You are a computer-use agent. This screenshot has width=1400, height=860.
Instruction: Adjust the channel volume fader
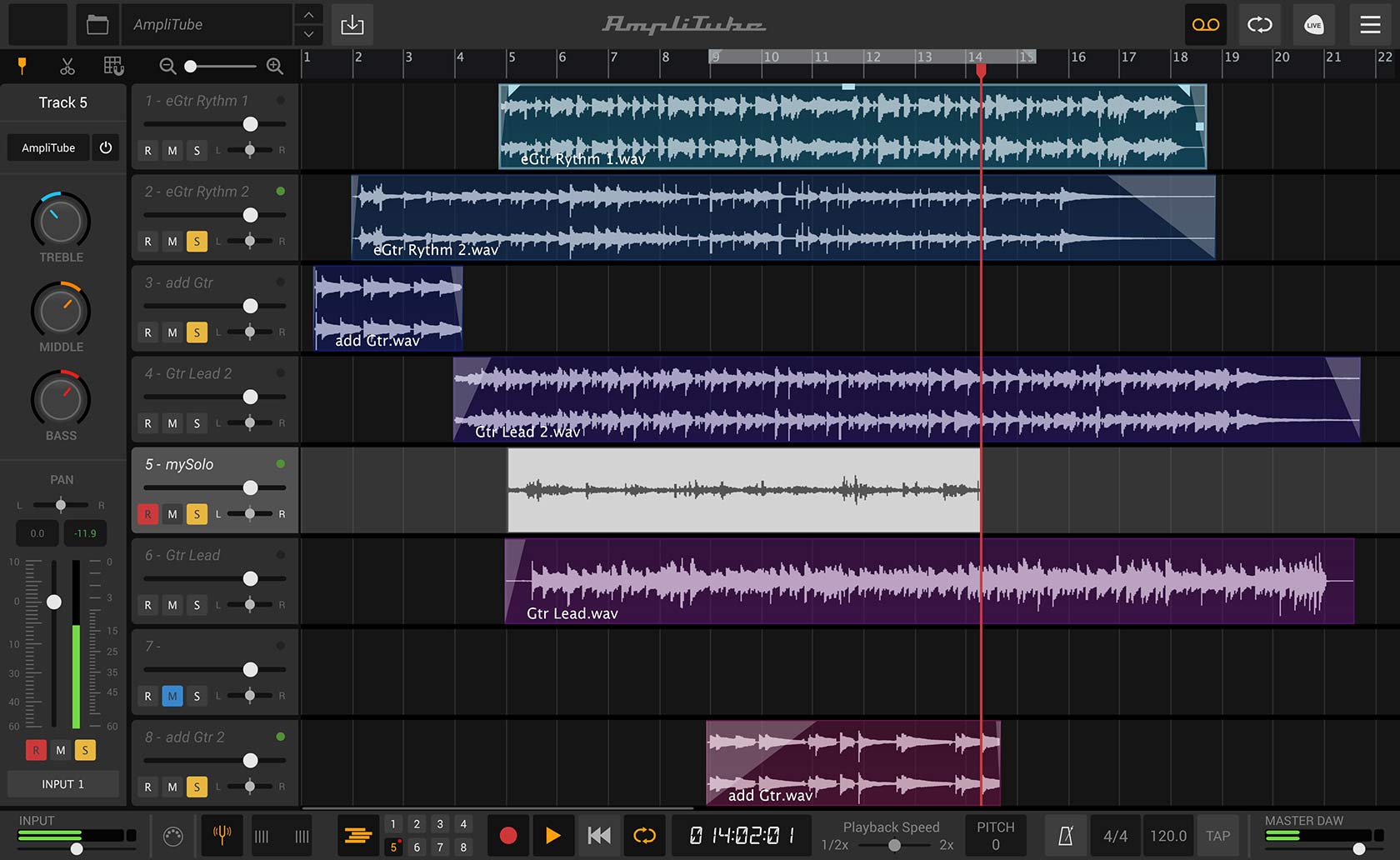click(53, 602)
